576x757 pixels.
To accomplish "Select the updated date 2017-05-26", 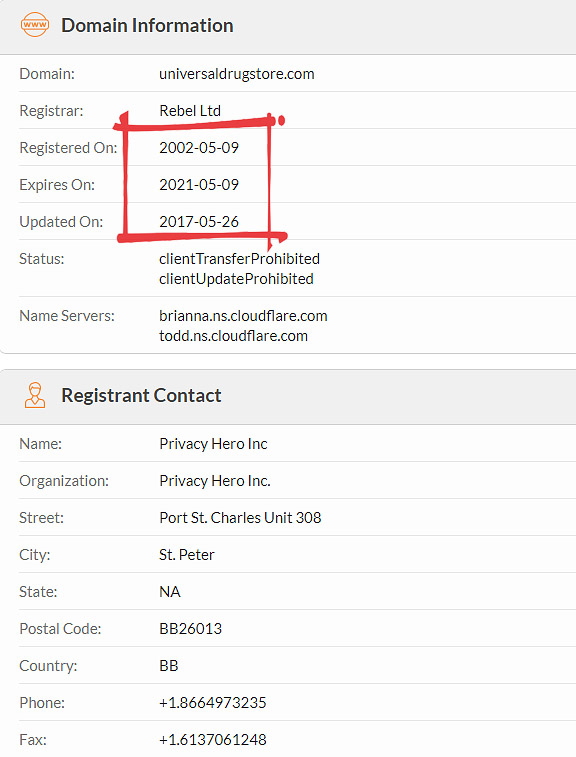I will click(199, 222).
